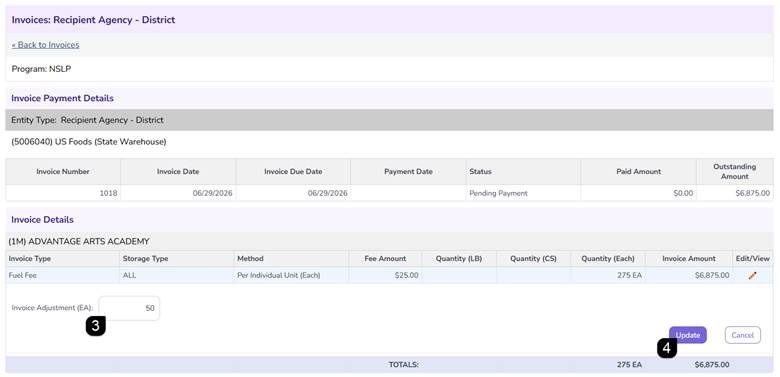Screen dimensions: 780x377
Task: Select the Invoices: Recipient Agency - District title
Action: [93, 20]
